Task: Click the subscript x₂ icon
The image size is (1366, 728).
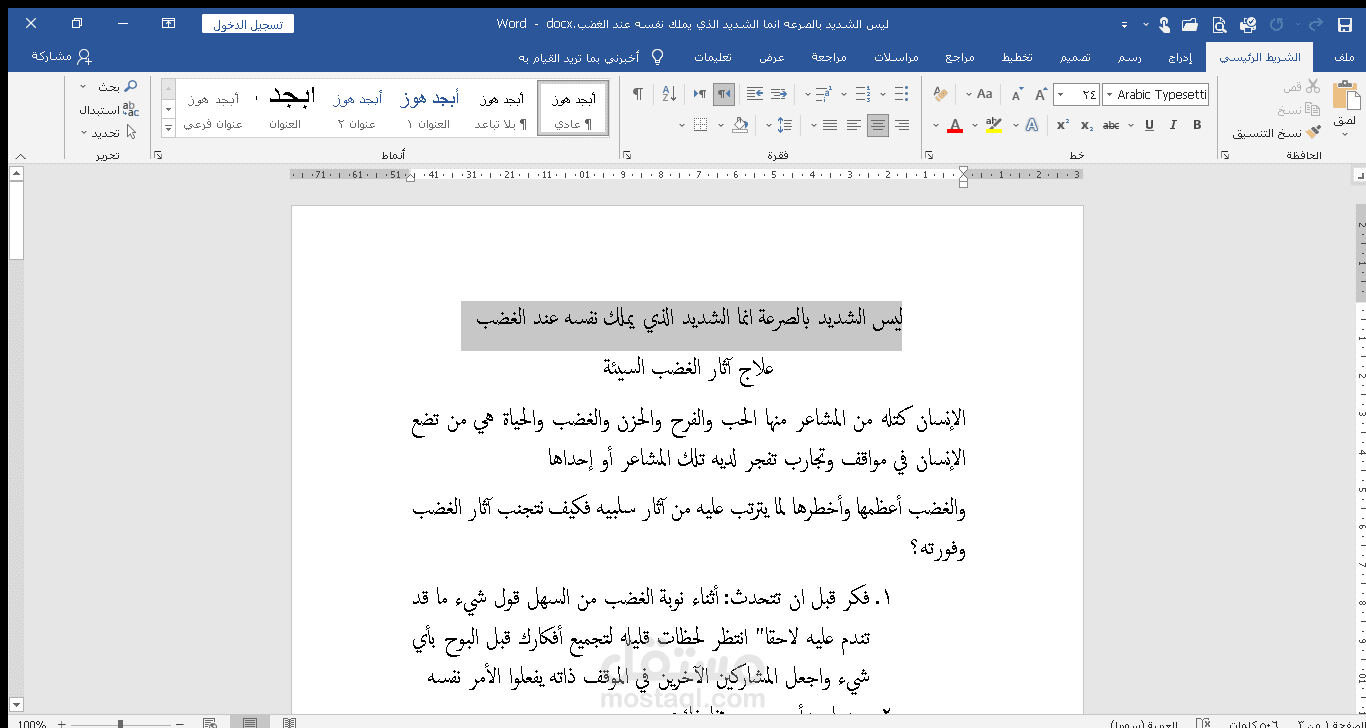Action: point(1087,125)
